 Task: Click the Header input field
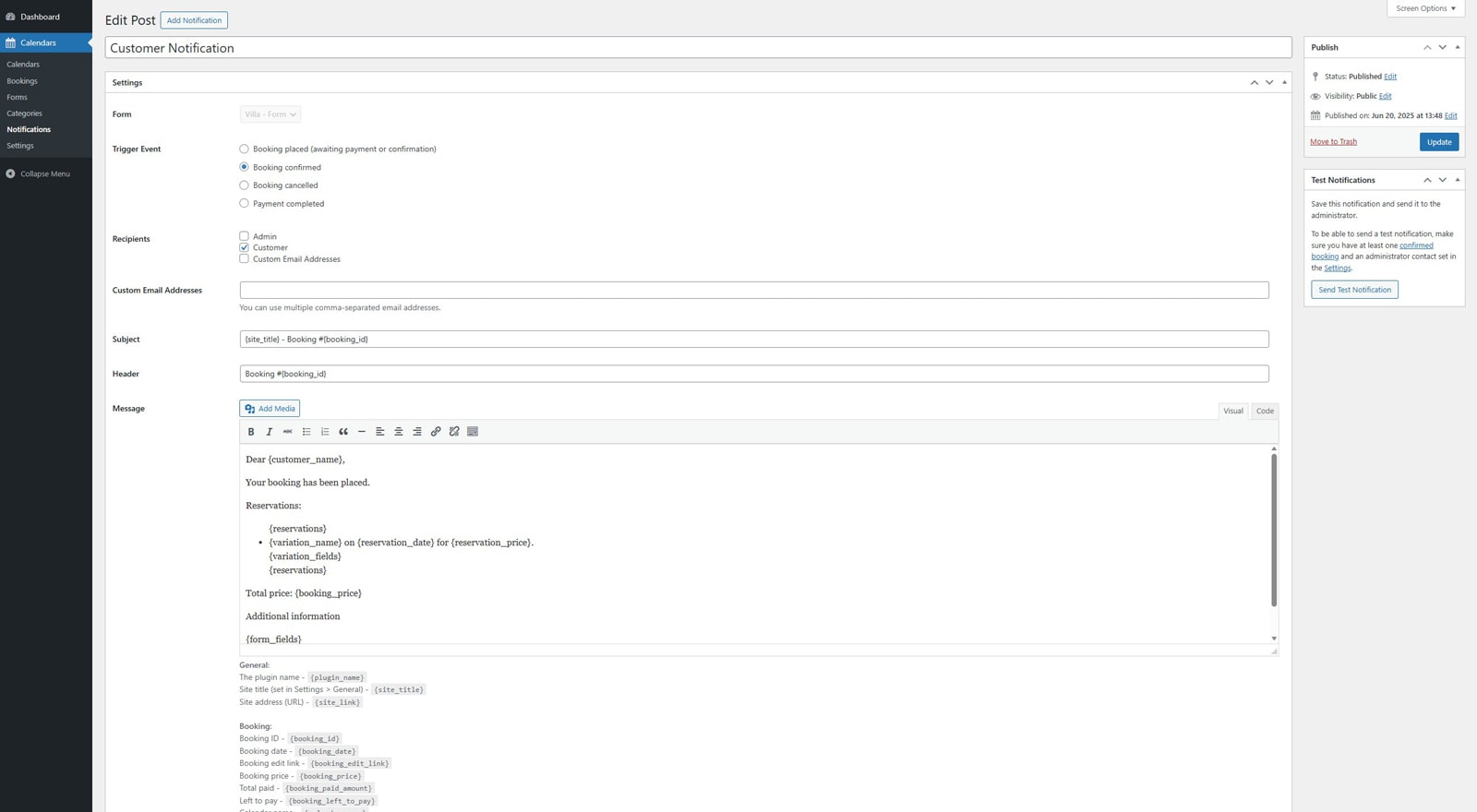[x=754, y=374]
